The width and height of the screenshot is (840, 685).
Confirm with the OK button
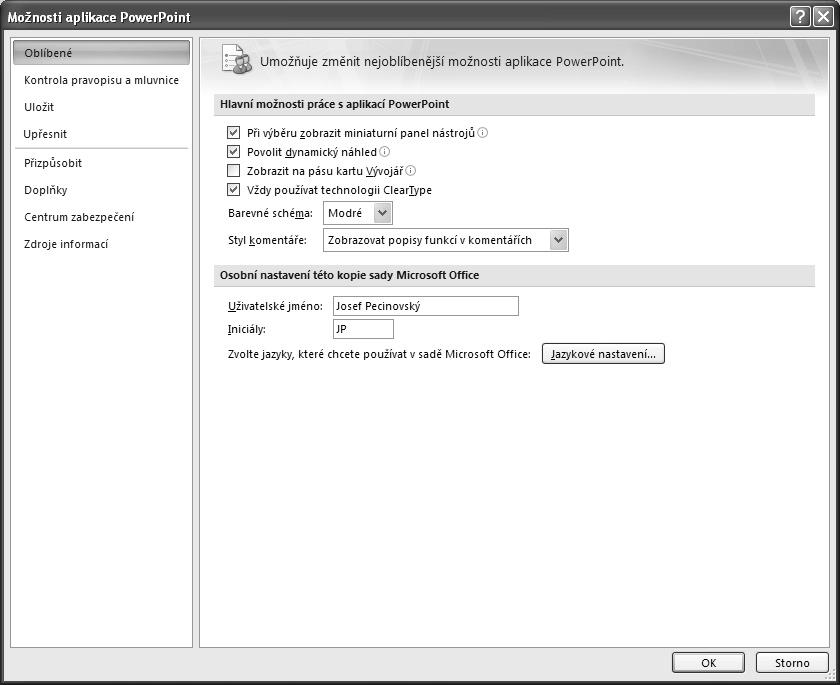pos(708,663)
